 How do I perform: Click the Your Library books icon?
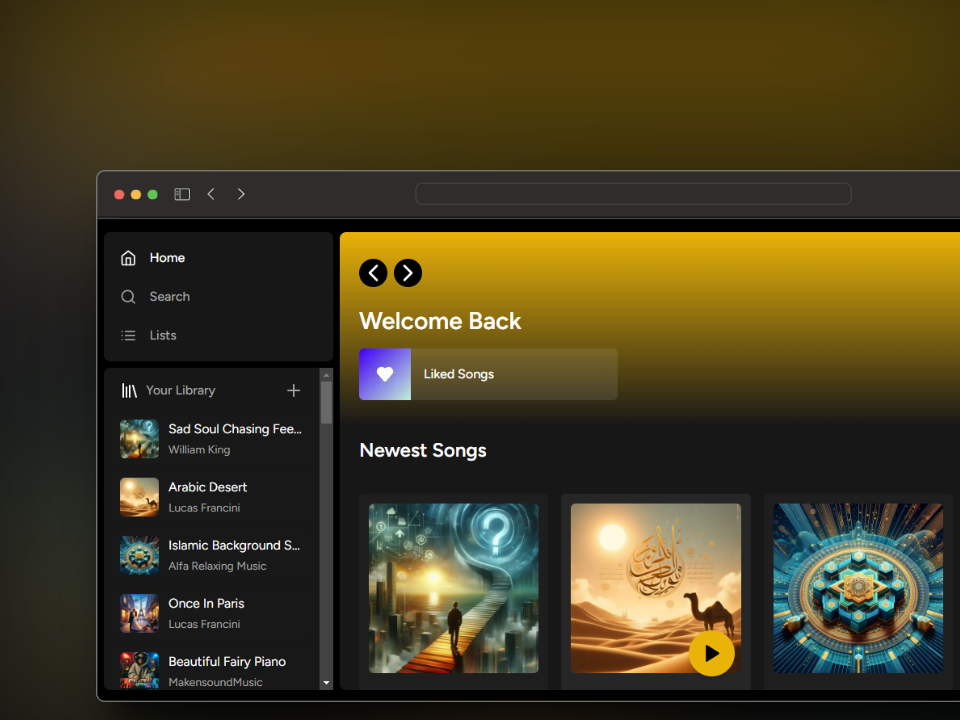(129, 391)
